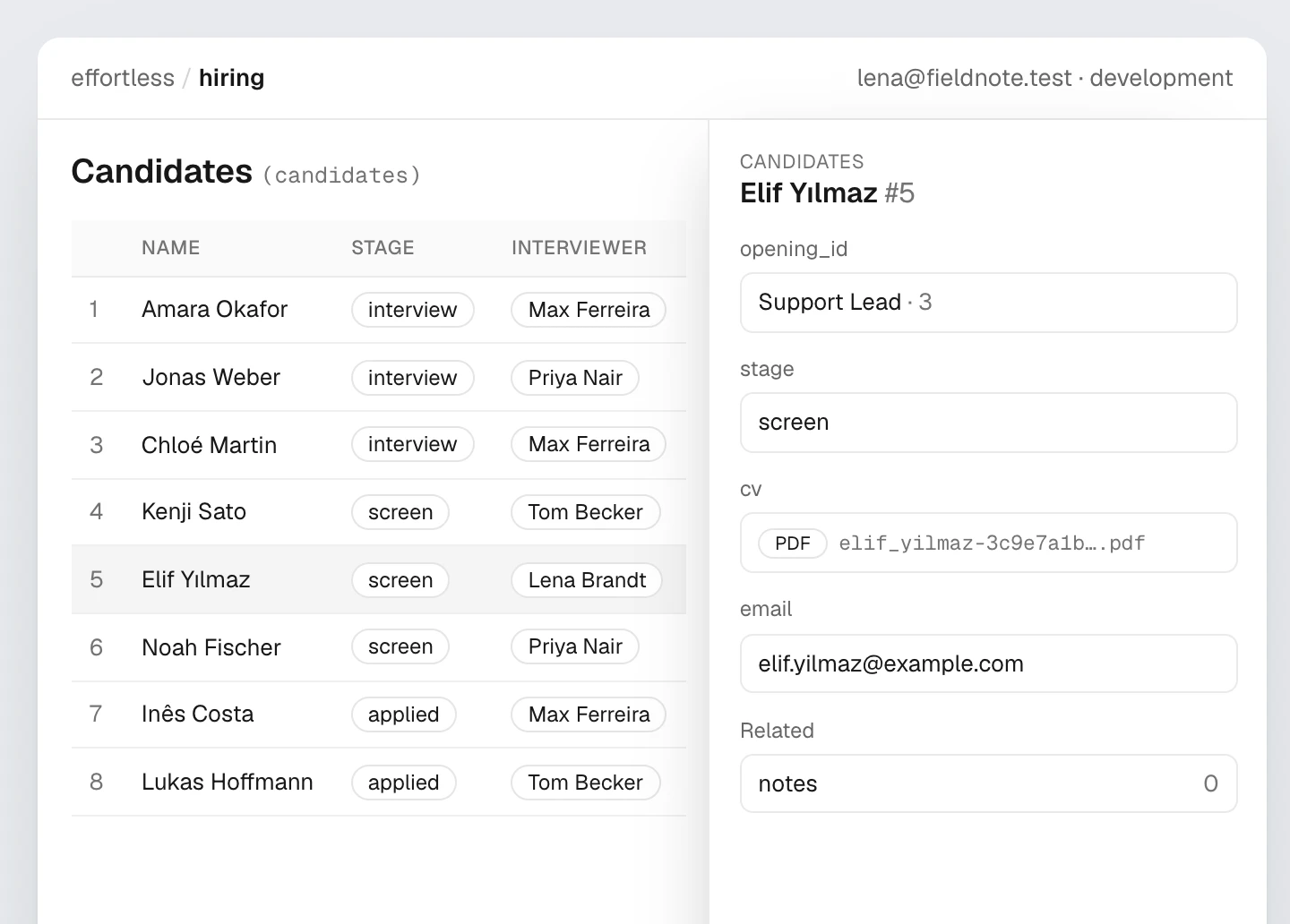
Task: Click the interview stage pill for Chloé Martin
Action: pyautogui.click(x=412, y=444)
